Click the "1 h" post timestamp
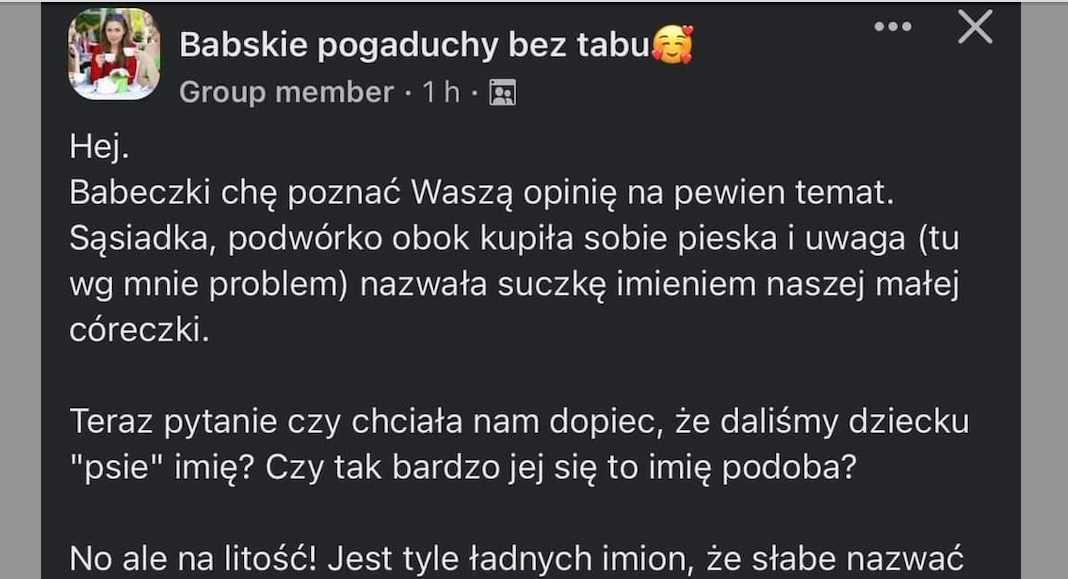The width and height of the screenshot is (1068, 579). coord(441,93)
